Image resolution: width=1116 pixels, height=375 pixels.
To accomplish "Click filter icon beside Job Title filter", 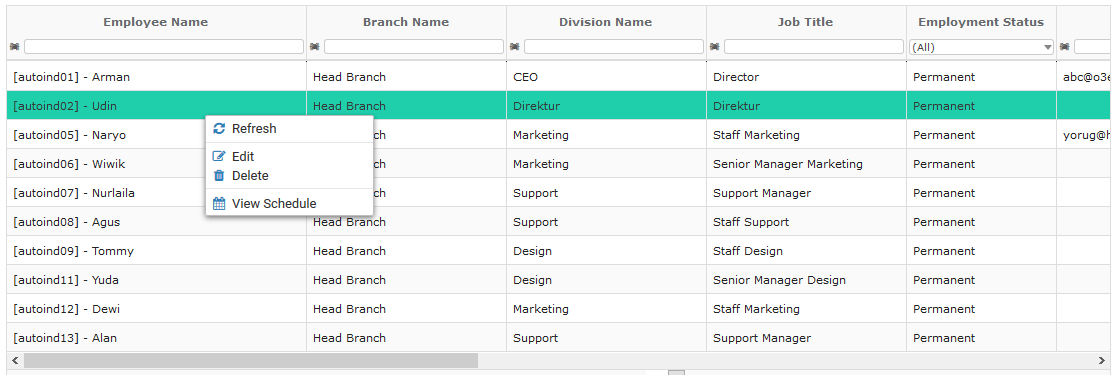I will tap(715, 46).
